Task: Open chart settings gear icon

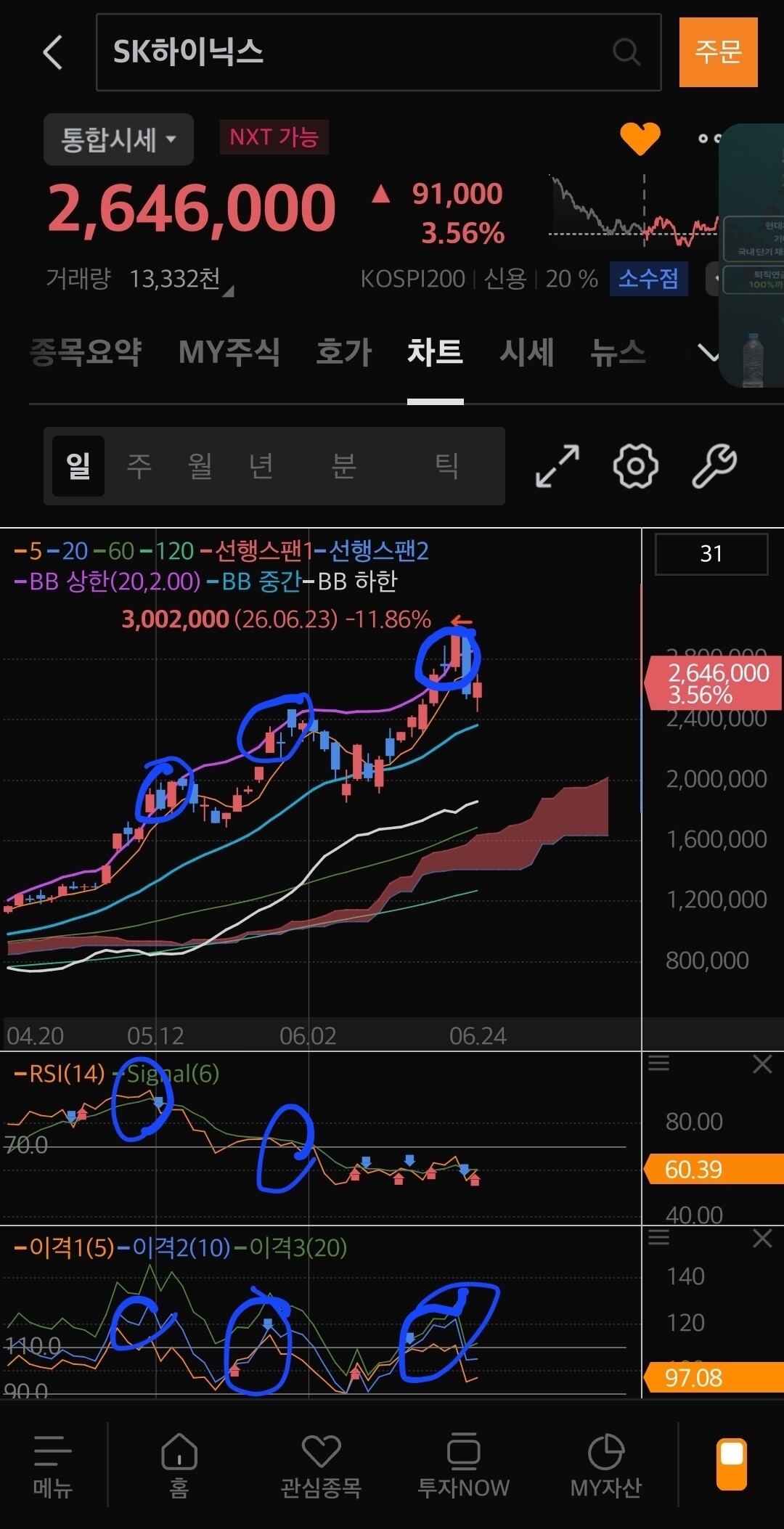Action: tap(636, 466)
